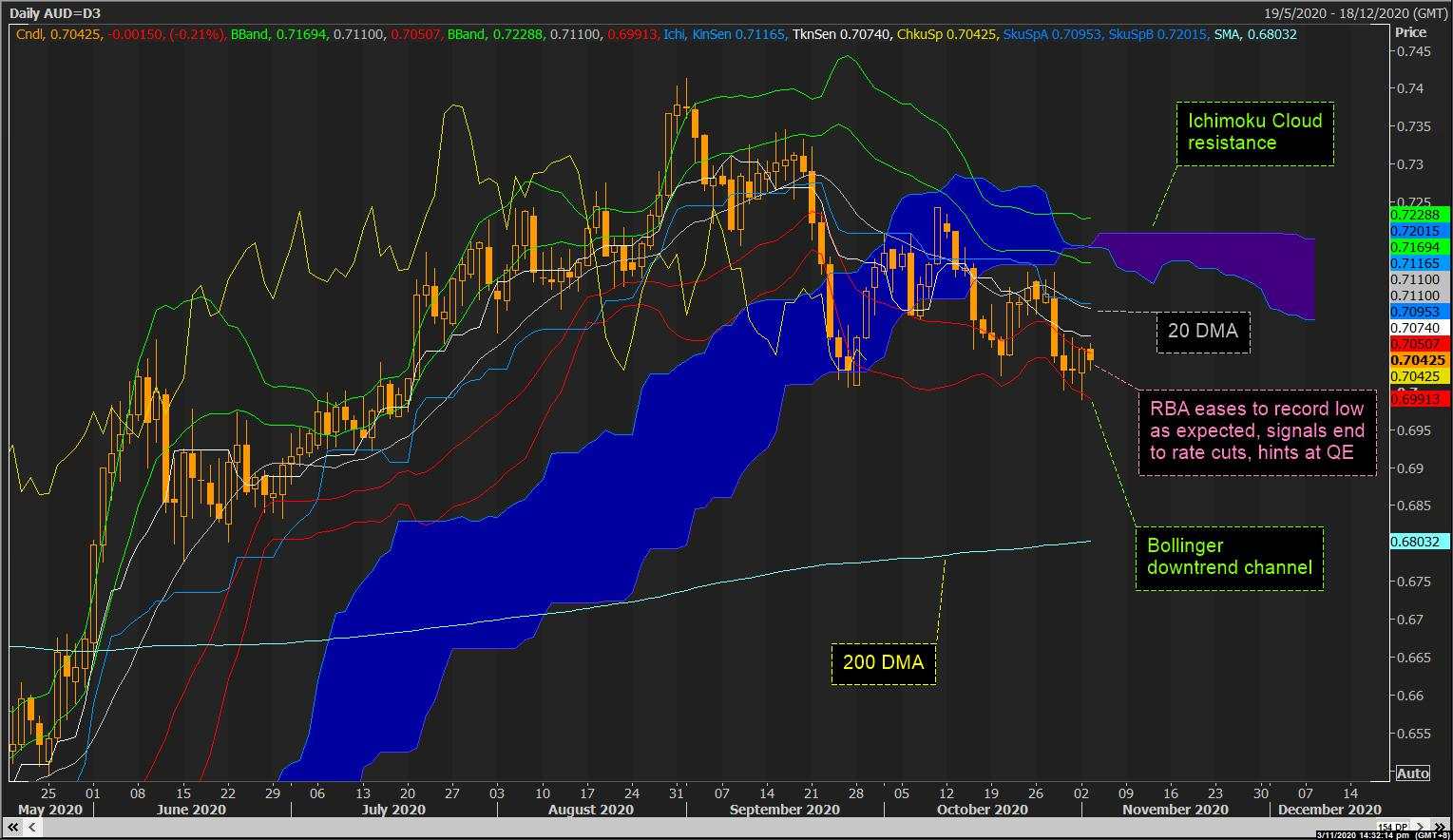Click the Ichi legend label
1453x840 pixels.
coord(674,34)
